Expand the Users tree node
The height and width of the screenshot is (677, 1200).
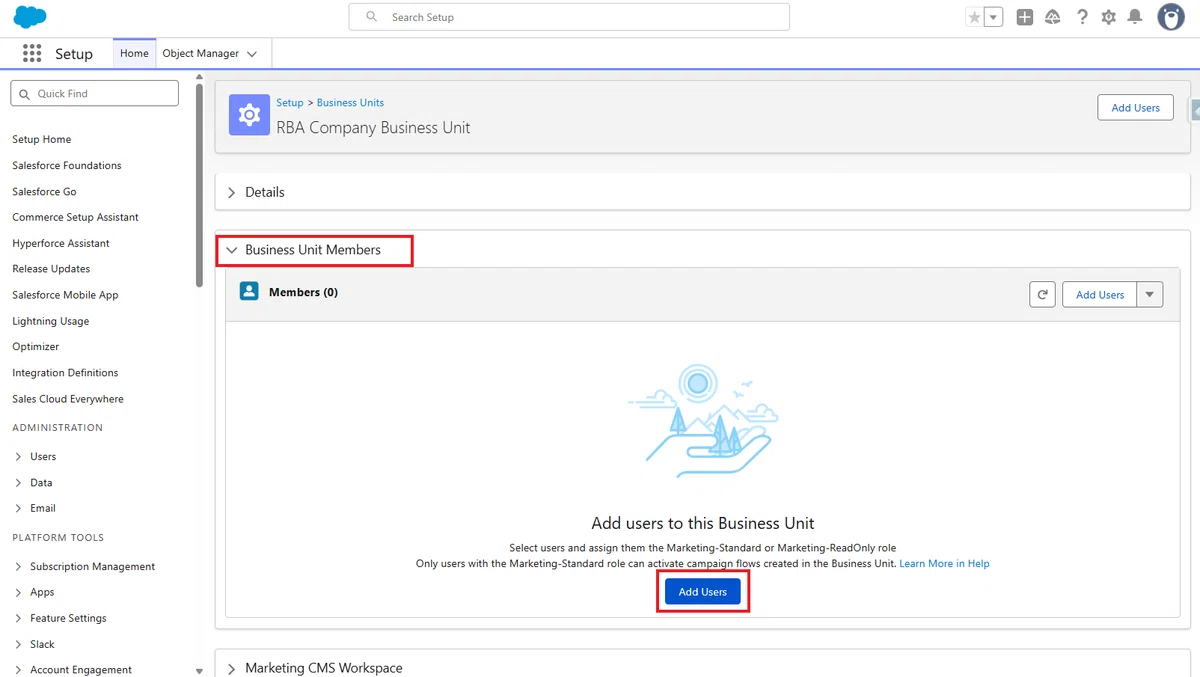[x=19, y=457]
